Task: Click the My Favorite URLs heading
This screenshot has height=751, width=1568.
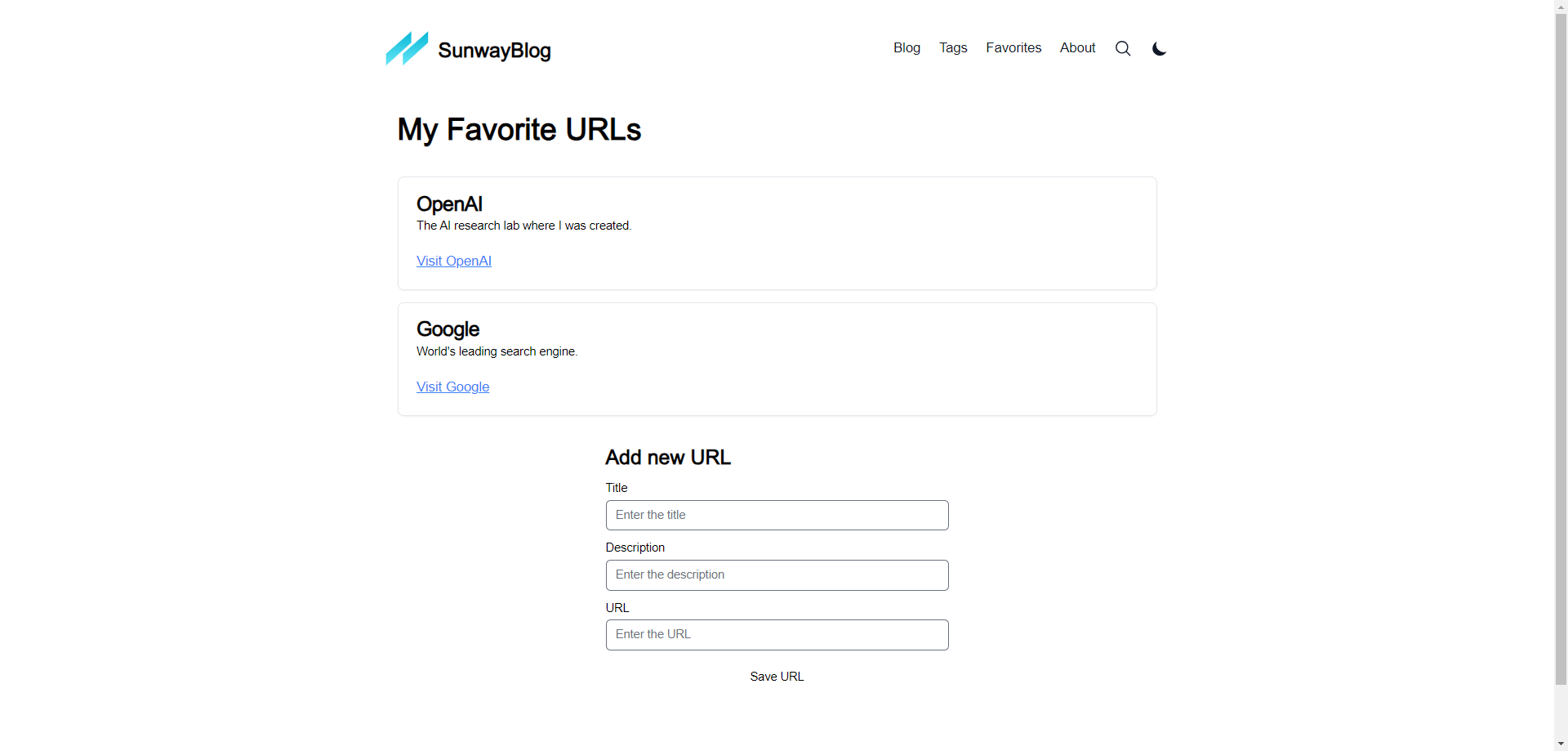Action: tap(519, 130)
